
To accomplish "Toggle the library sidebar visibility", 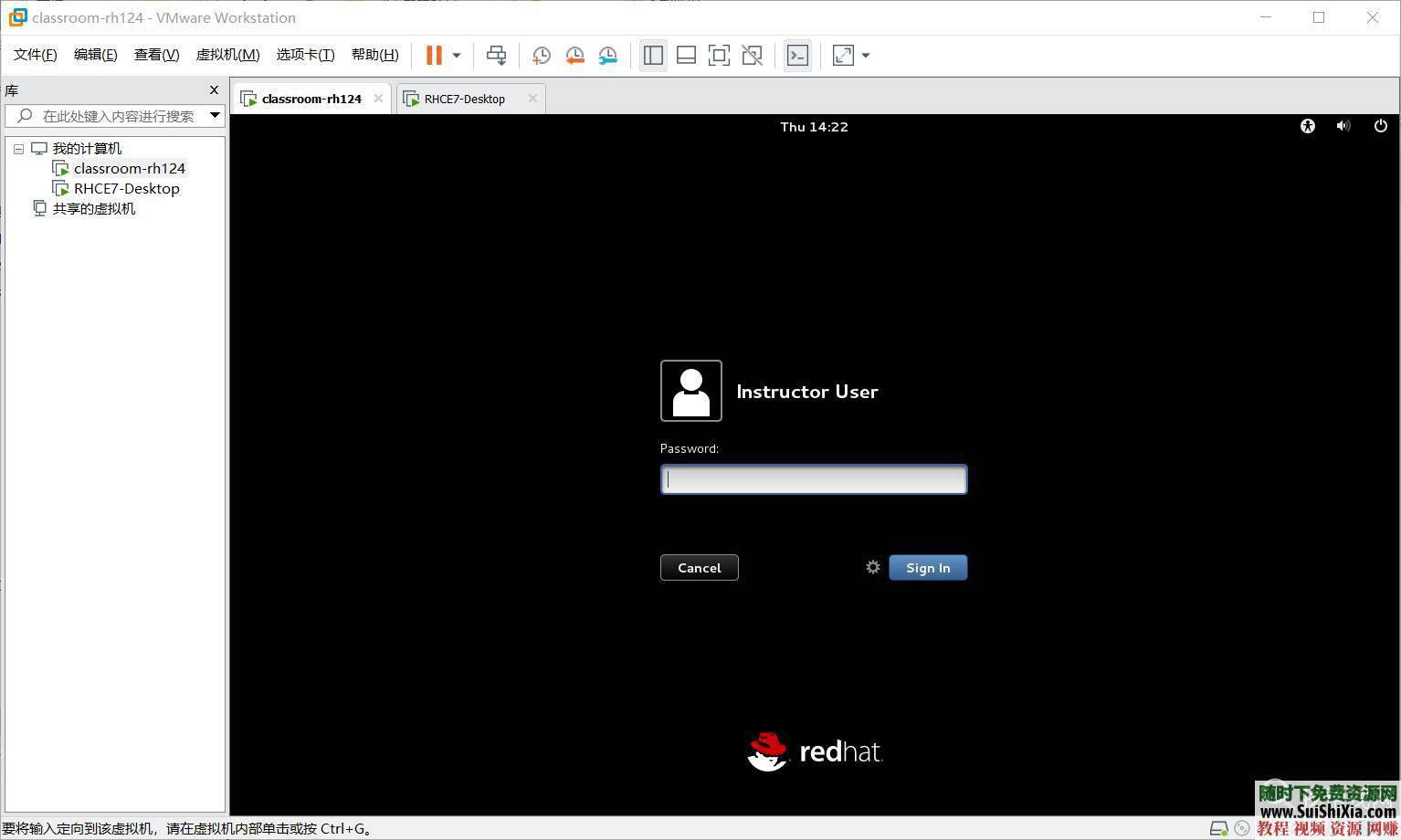I will point(653,55).
